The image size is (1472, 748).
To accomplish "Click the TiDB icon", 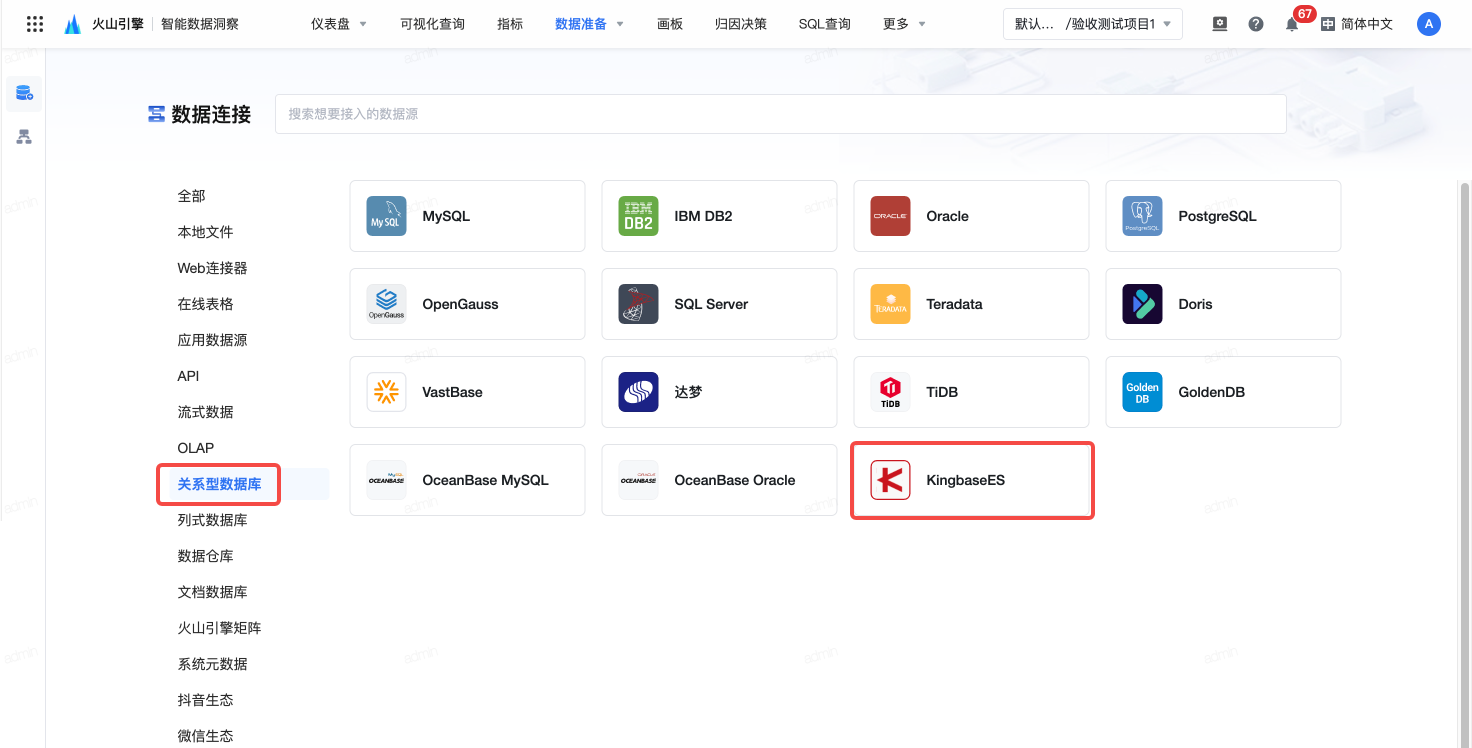I will pyautogui.click(x=890, y=392).
